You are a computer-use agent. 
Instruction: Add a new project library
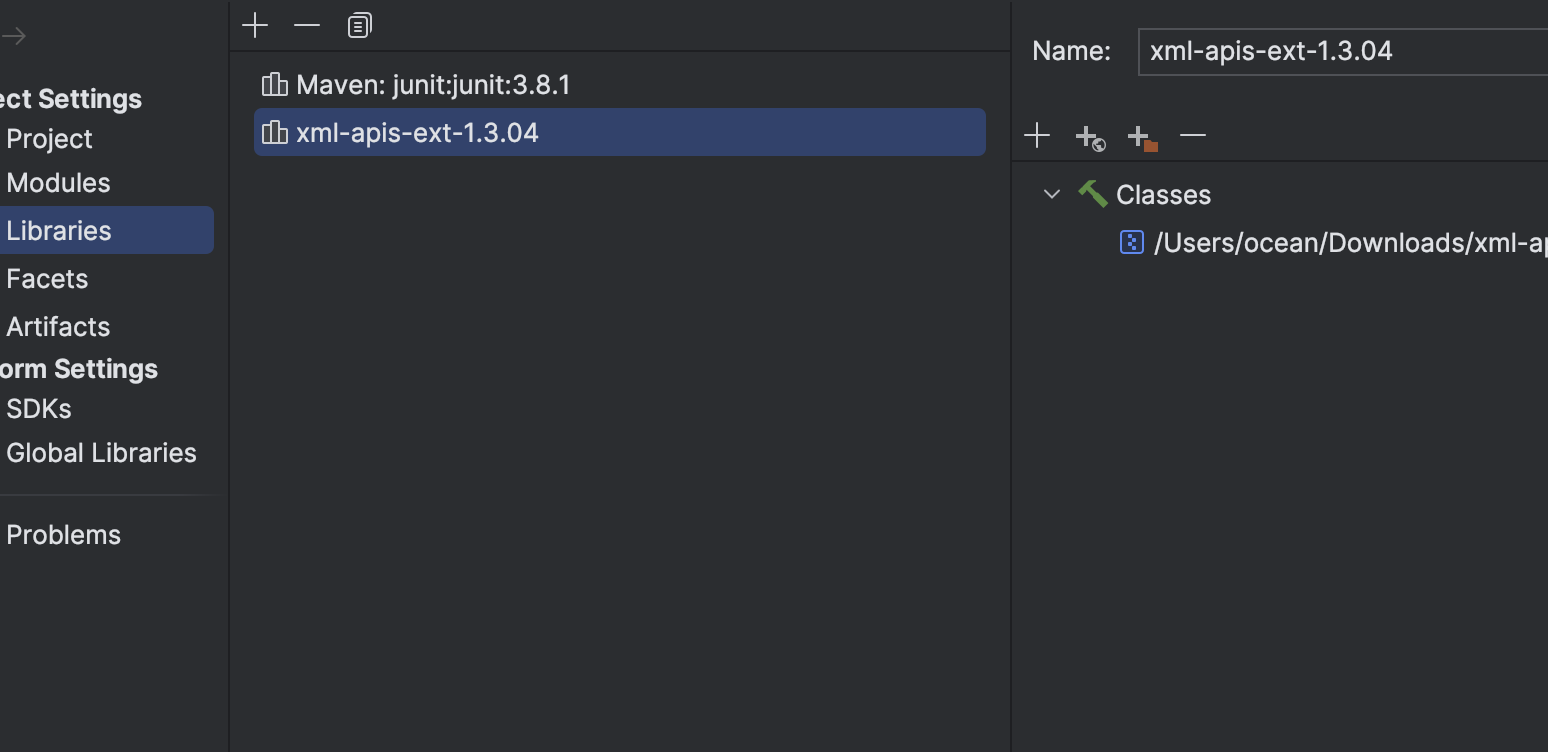point(255,25)
